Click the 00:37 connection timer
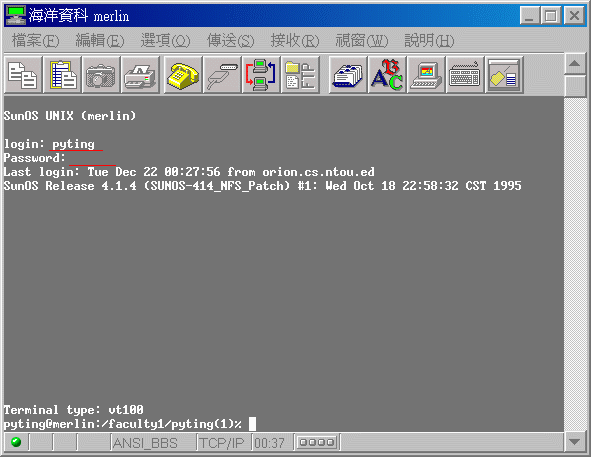591x457 pixels. point(272,442)
